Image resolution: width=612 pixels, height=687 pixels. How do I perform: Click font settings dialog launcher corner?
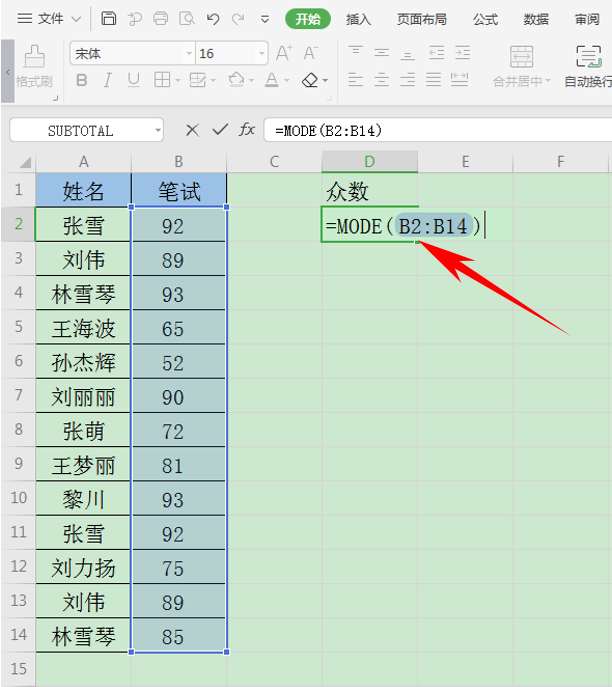coord(329,99)
